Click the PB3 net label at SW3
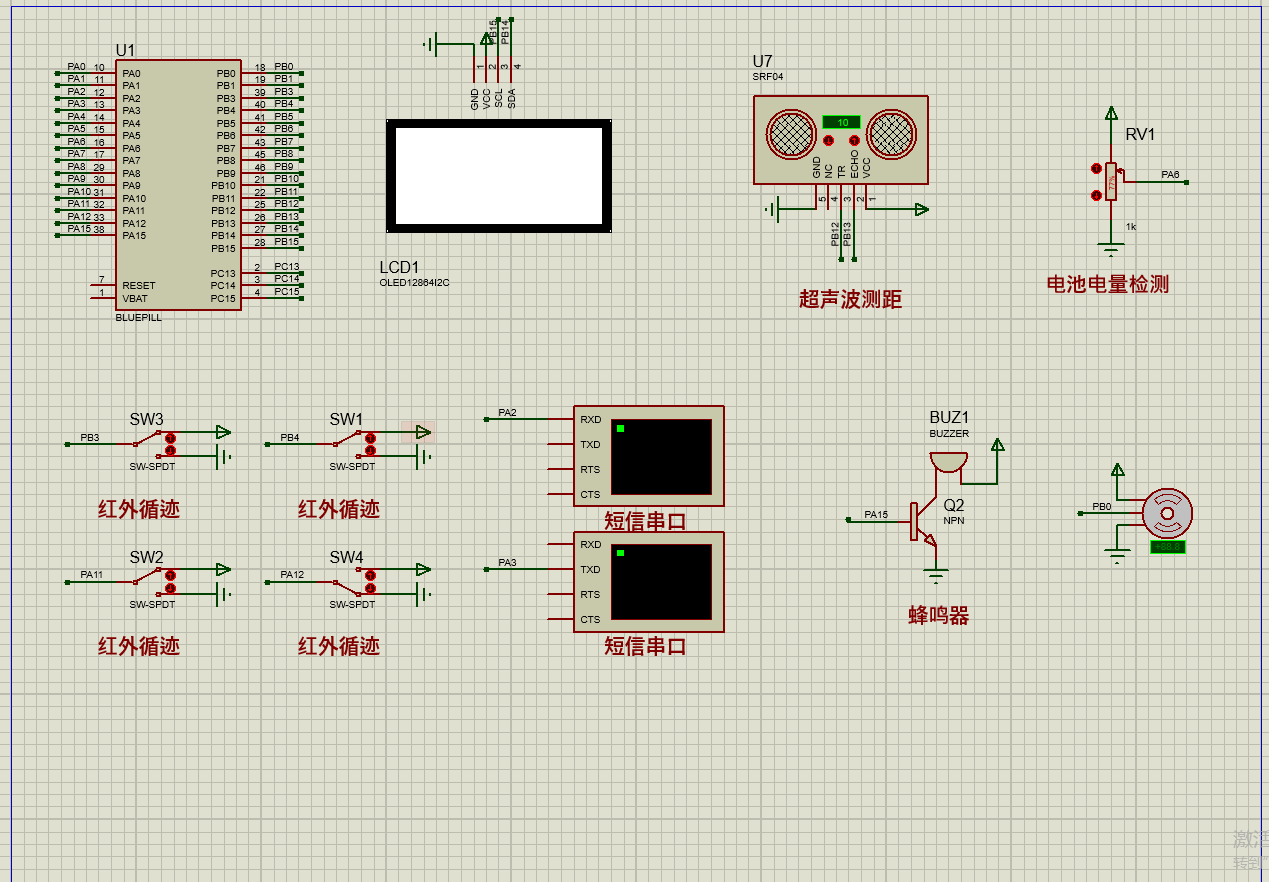Image resolution: width=1269 pixels, height=882 pixels. click(x=90, y=438)
